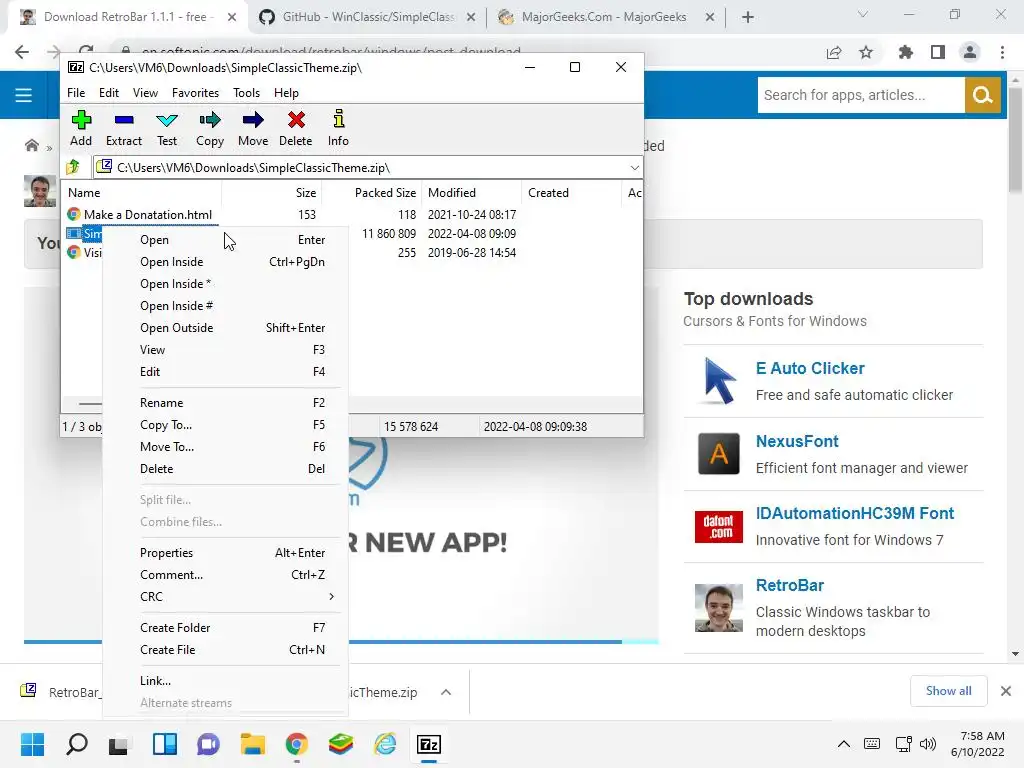Screen dimensions: 1024x768
Task: Click the orange Softonic search button
Action: point(982,95)
